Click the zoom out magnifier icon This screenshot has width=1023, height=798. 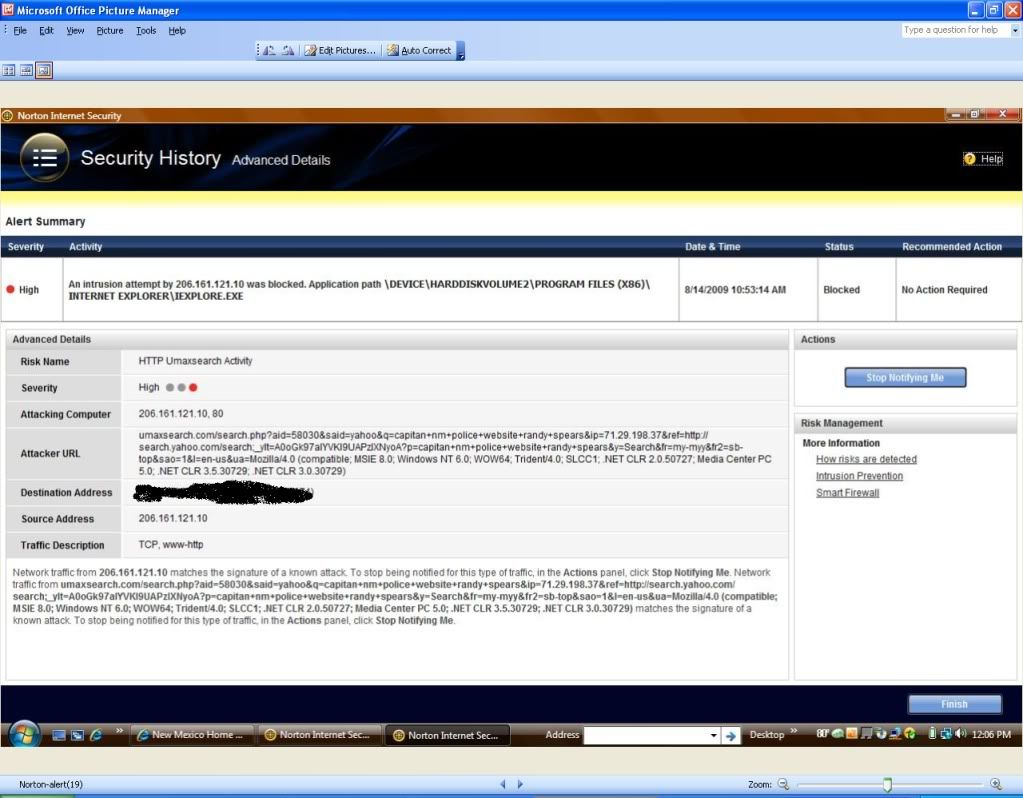click(784, 784)
